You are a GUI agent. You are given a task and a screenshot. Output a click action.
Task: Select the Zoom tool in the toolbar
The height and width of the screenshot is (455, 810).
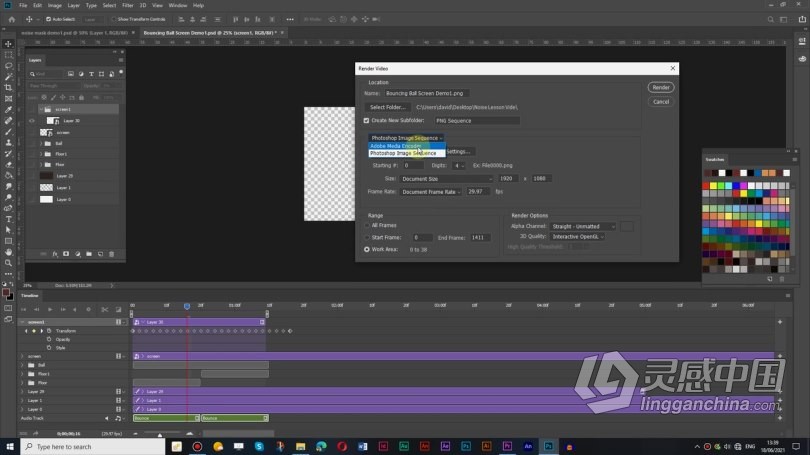point(8,263)
